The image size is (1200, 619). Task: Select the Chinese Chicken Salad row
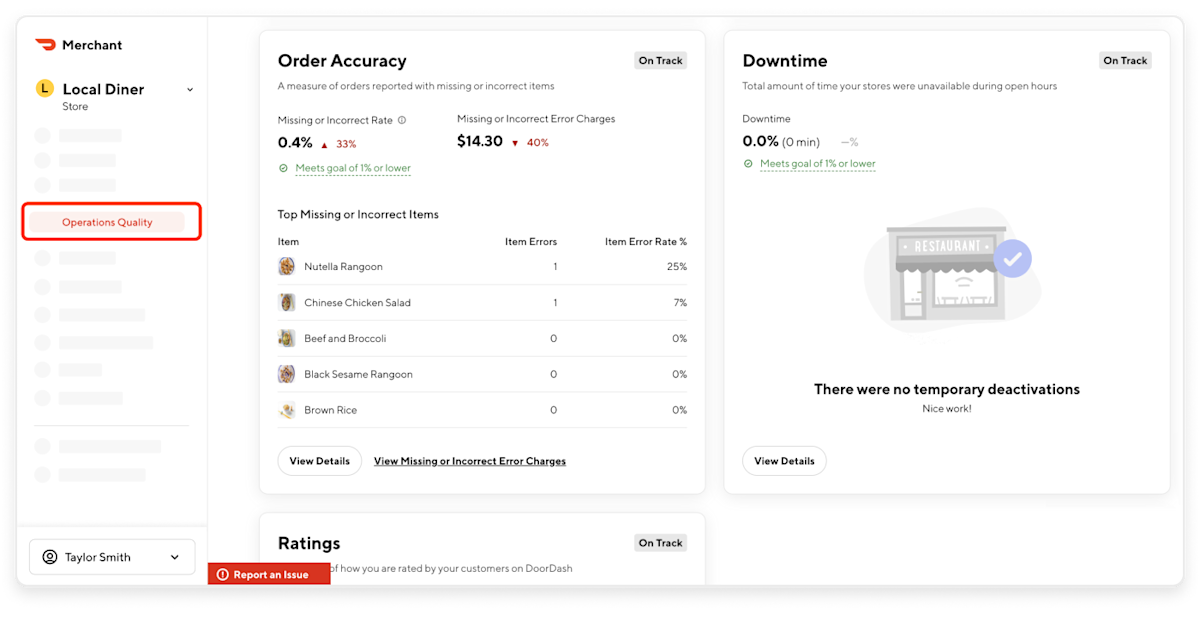click(483, 302)
